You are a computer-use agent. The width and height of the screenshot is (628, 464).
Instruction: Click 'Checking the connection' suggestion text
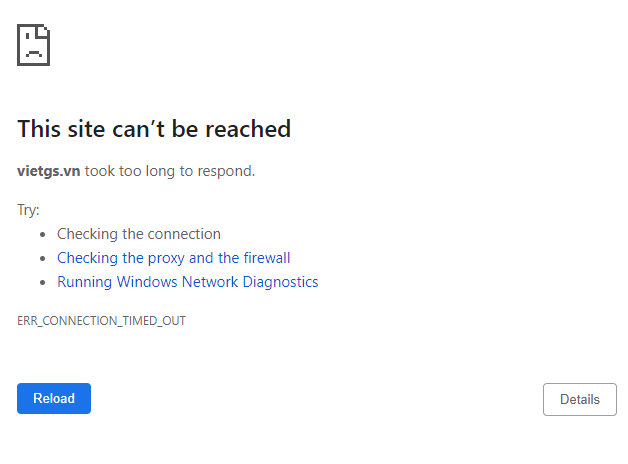[x=139, y=234]
